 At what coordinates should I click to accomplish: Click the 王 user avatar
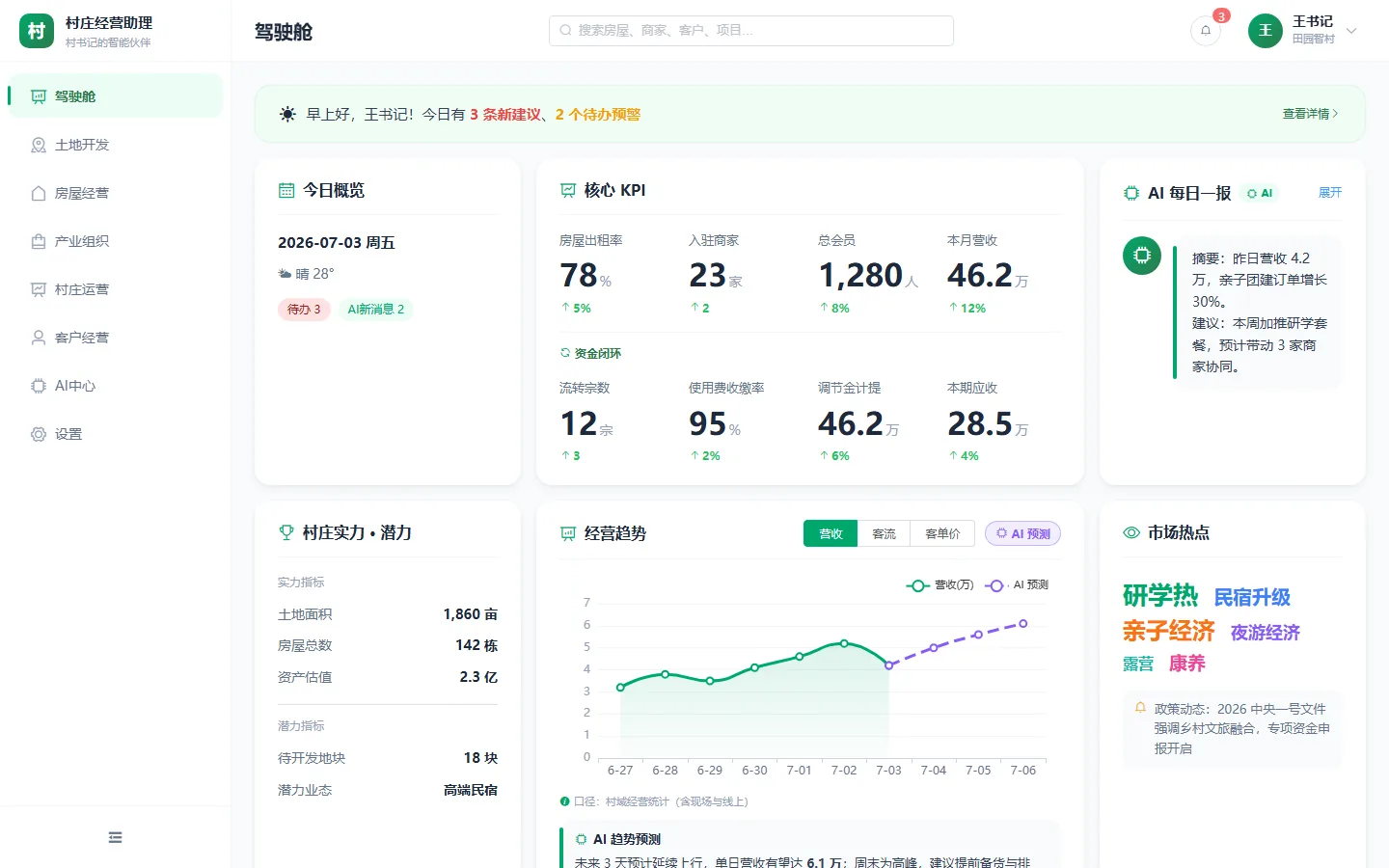1266,31
